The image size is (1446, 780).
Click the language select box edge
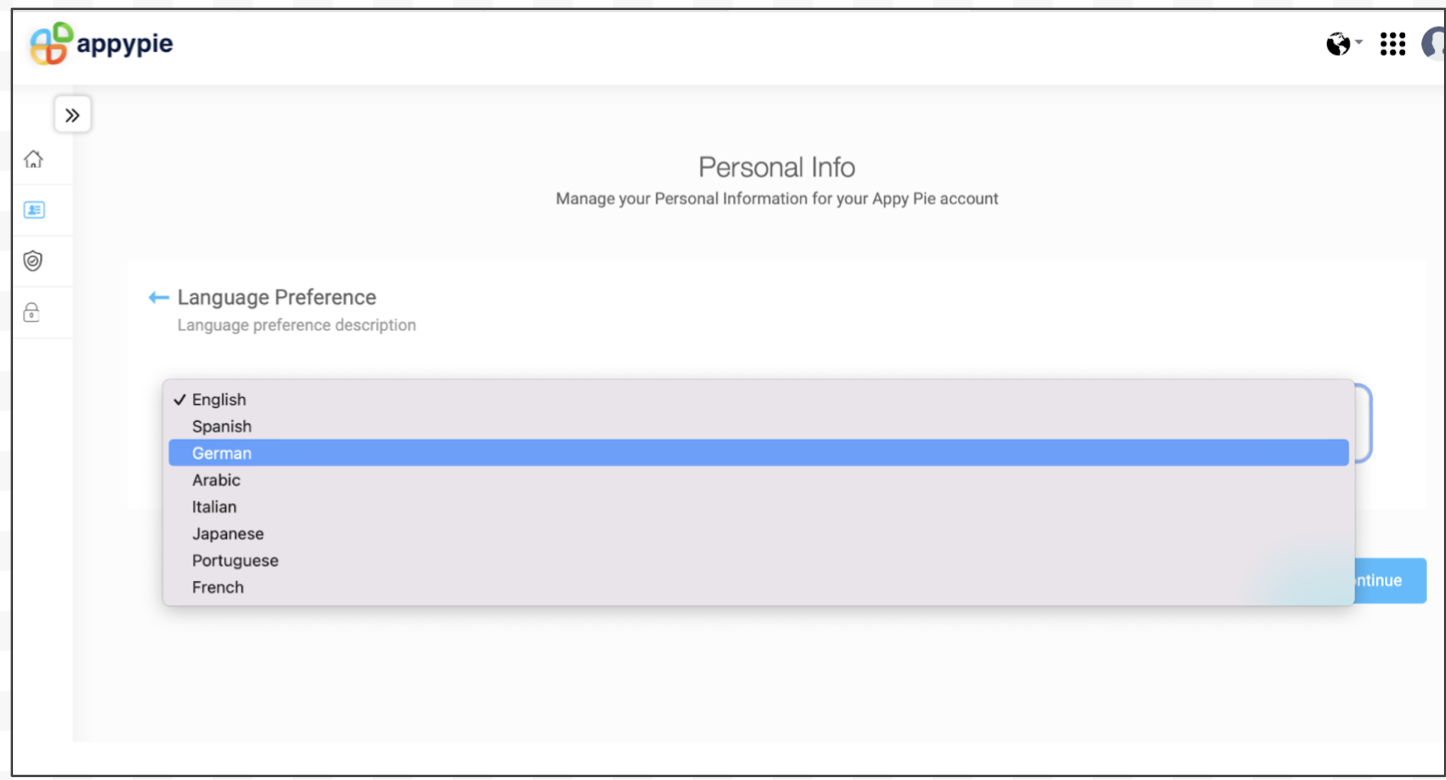[x=1363, y=423]
